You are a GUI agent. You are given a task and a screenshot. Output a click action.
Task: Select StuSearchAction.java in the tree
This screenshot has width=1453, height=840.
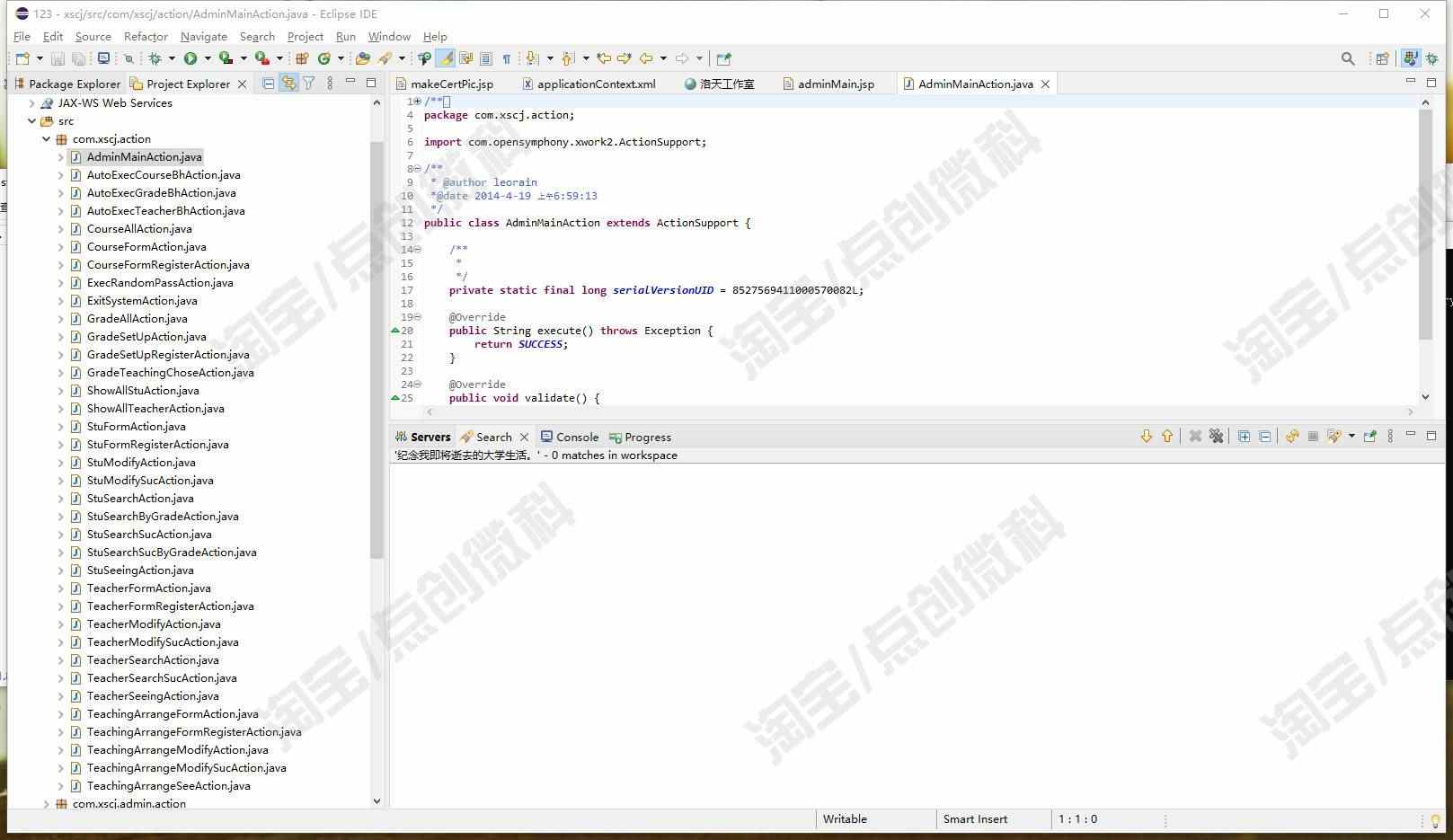tap(140, 499)
